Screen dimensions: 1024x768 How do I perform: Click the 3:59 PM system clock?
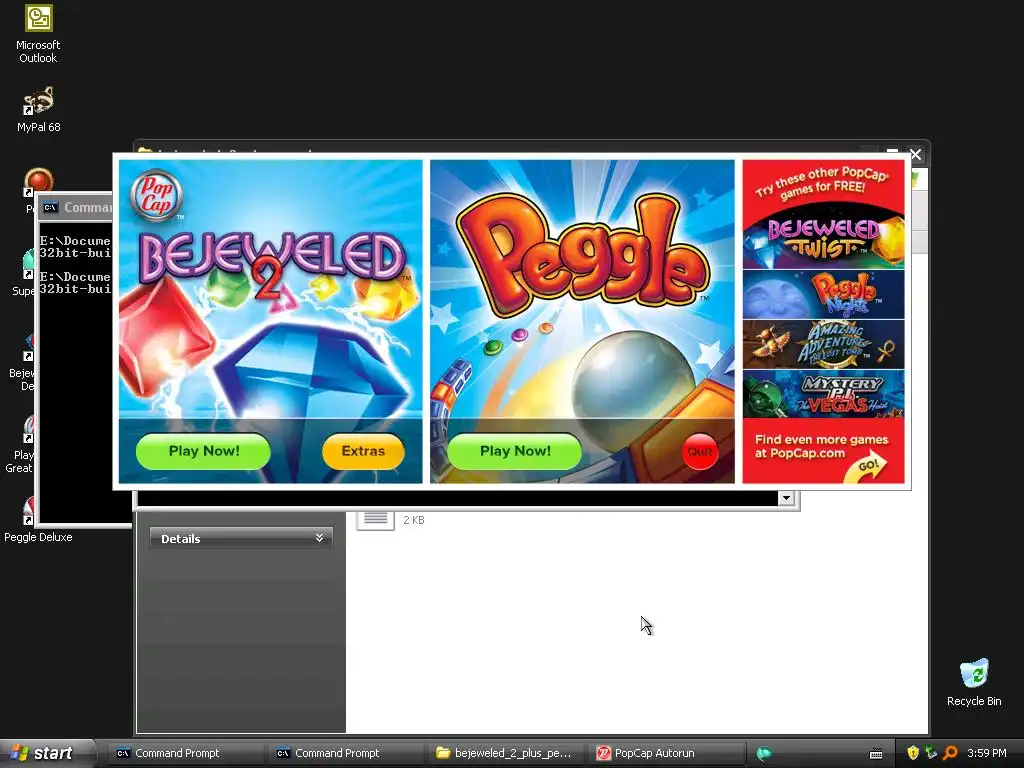coord(987,753)
